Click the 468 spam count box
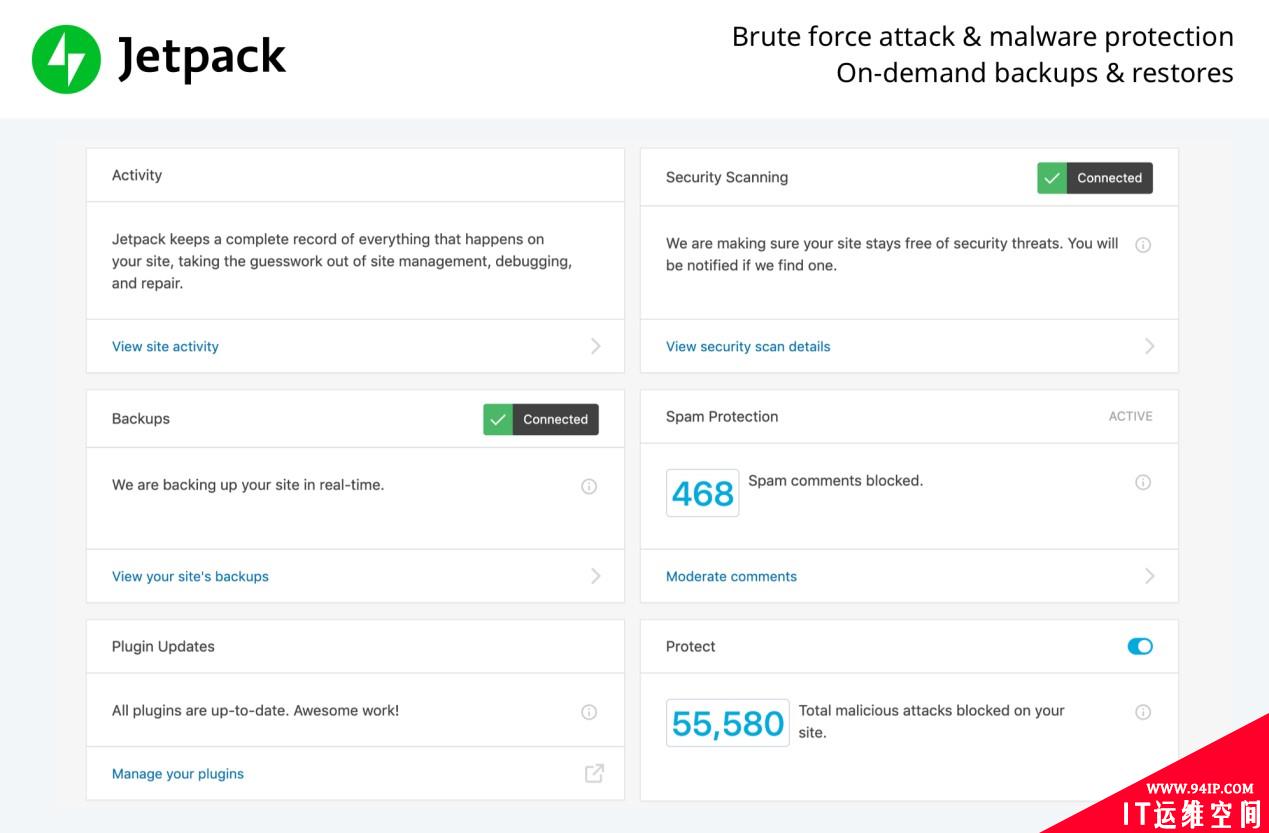This screenshot has height=833, width=1269. pyautogui.click(x=703, y=493)
